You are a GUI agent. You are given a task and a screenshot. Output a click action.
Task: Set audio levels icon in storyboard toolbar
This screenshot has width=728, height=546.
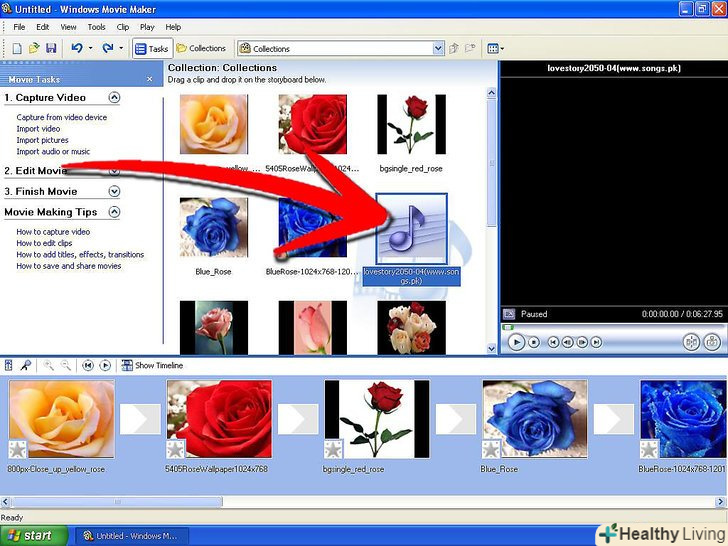[x=8, y=365]
